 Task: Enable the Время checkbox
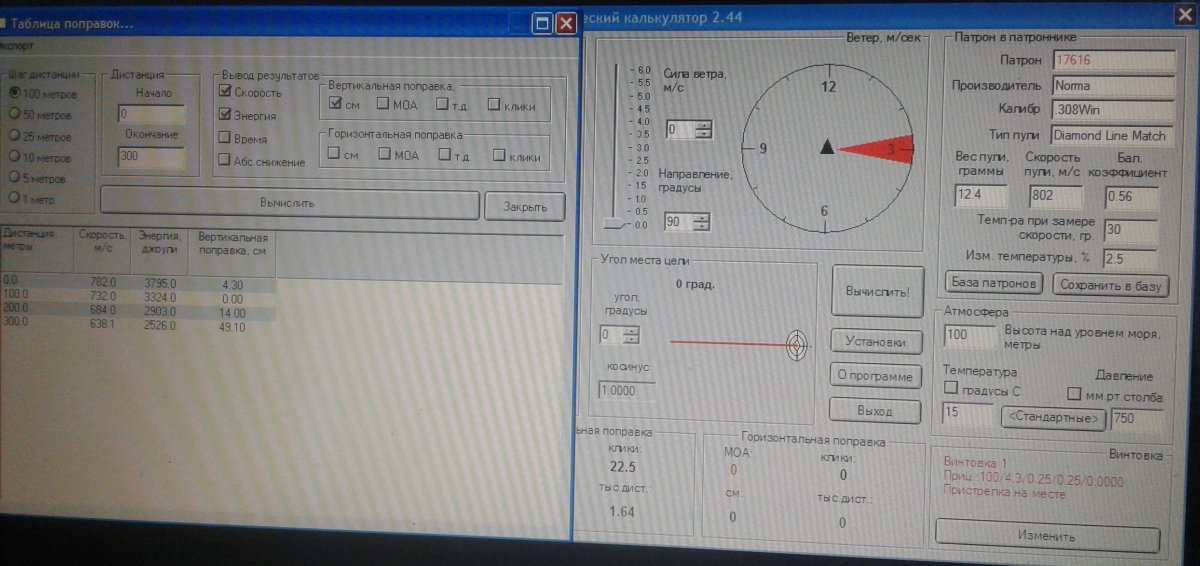pos(225,137)
